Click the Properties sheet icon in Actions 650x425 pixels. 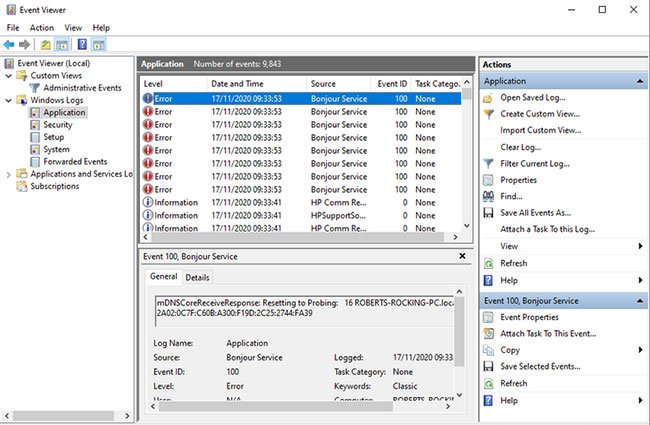[x=488, y=180]
